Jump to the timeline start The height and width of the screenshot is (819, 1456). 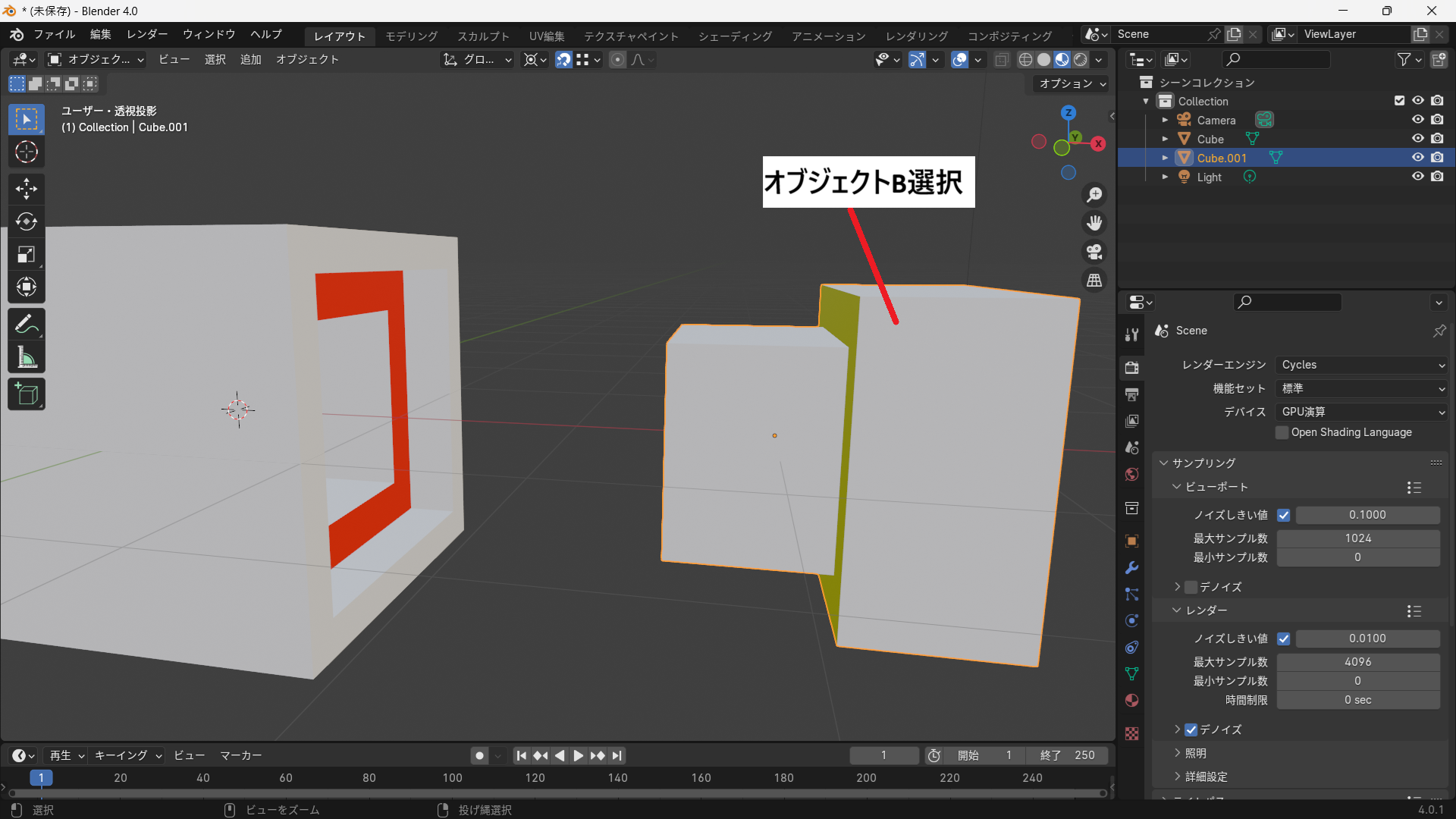pyautogui.click(x=521, y=755)
